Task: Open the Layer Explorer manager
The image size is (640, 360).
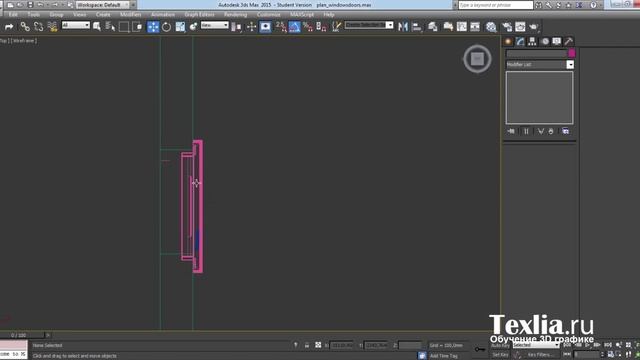Action: (x=433, y=27)
